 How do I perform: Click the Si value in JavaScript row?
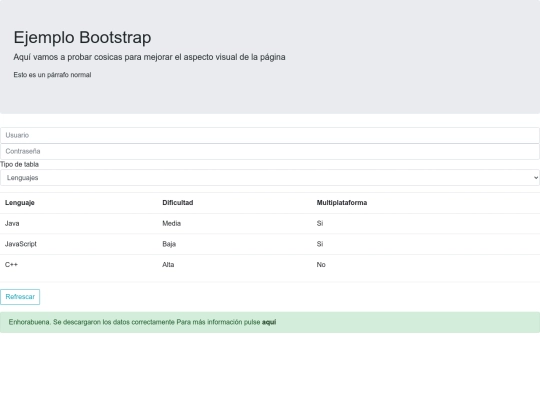(320, 244)
